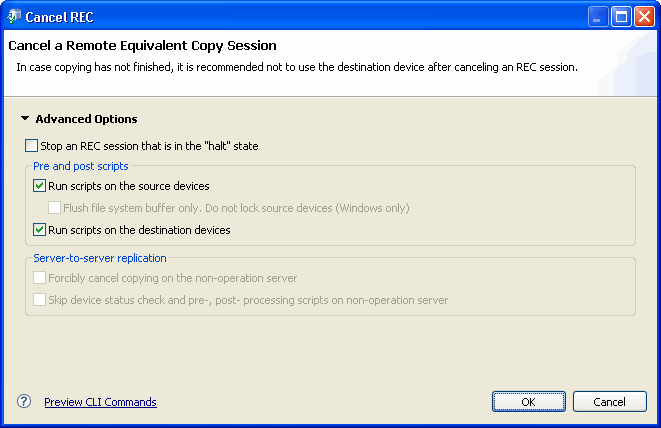Click the Cancel REC title bar text
The image size is (661, 428).
[x=59, y=17]
